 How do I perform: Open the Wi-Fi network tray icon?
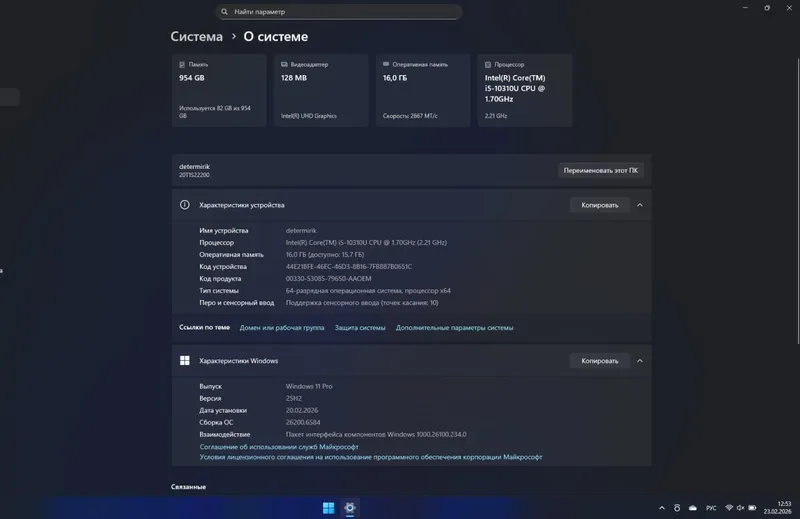tap(729, 508)
